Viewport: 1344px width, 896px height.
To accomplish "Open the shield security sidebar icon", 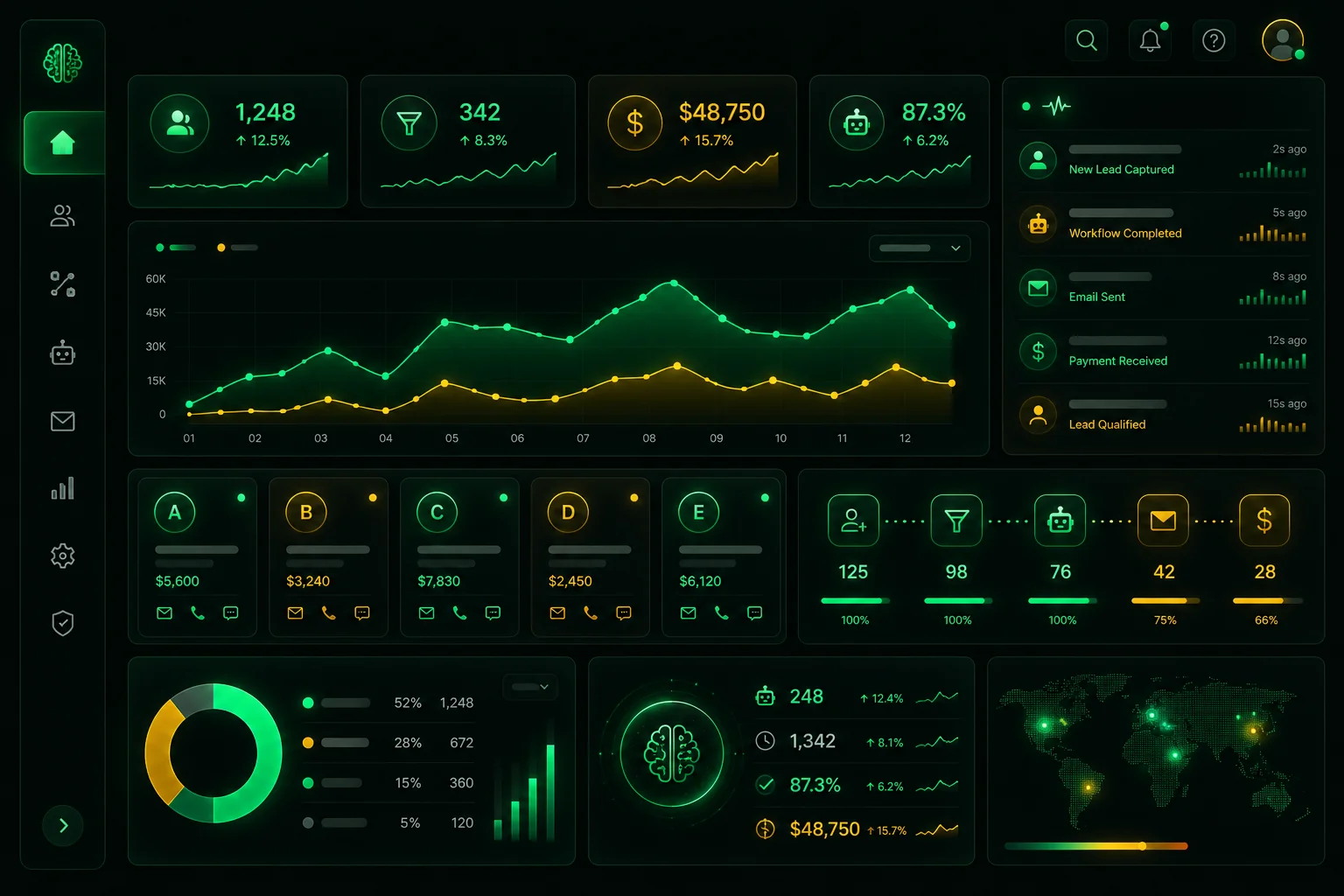I will pos(62,623).
